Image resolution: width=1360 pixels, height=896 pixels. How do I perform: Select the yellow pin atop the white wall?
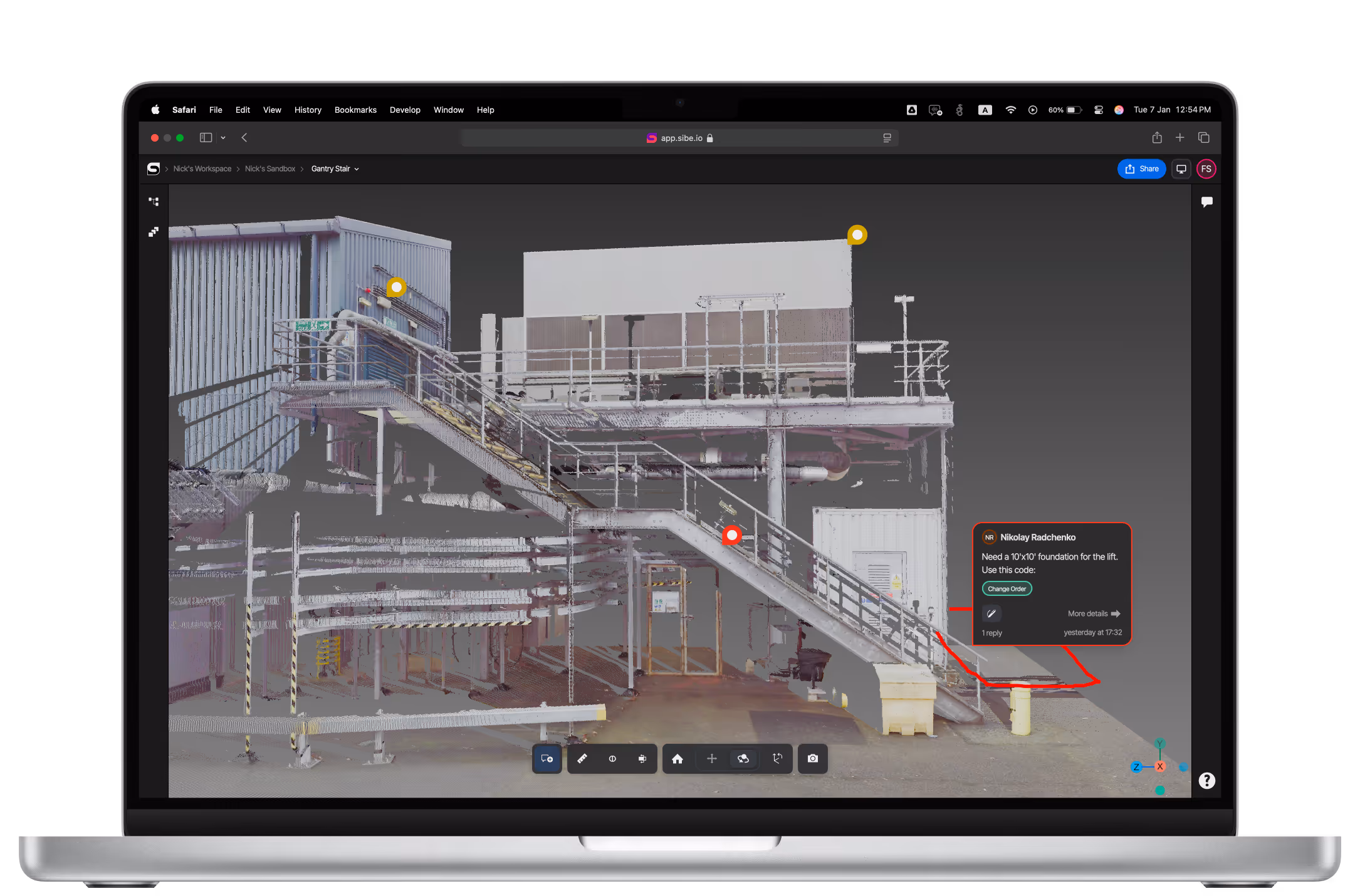click(857, 235)
